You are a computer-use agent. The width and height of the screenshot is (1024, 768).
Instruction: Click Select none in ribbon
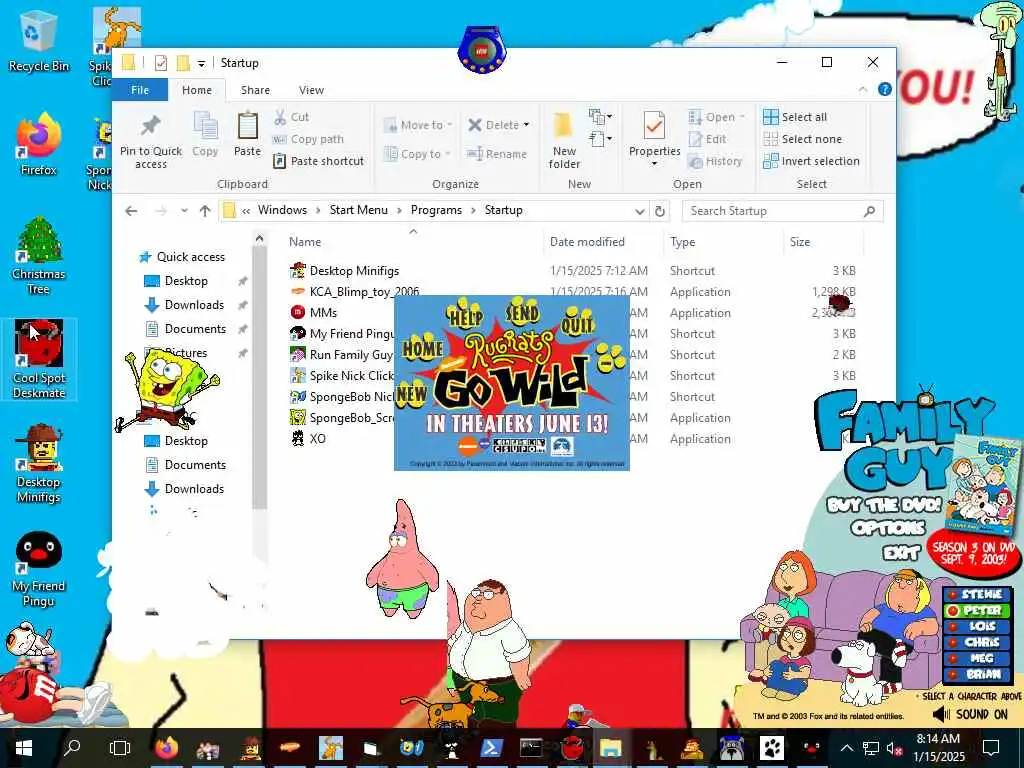pos(803,139)
